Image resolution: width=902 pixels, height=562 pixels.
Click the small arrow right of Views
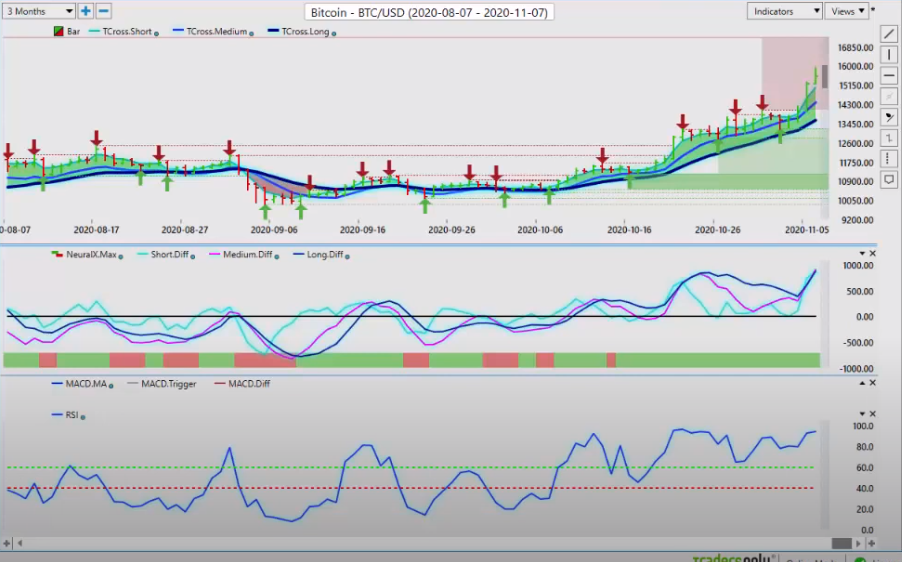coord(873,10)
